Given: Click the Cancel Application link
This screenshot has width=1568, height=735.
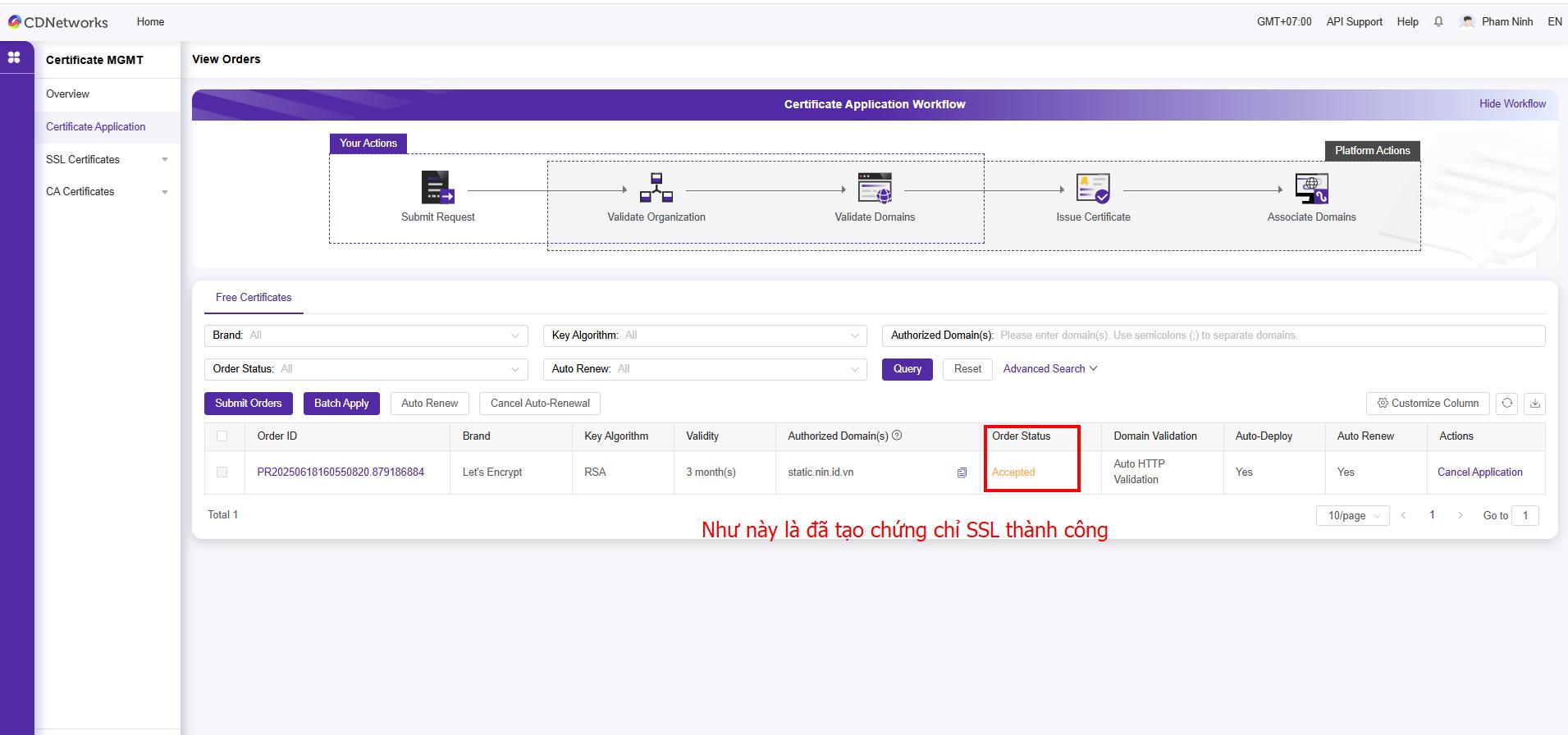Looking at the screenshot, I should coord(1479,472).
